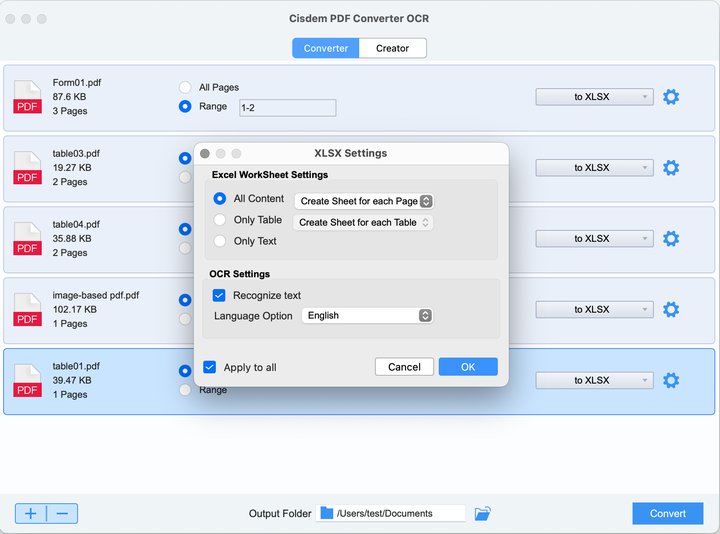720x534 pixels.
Task: Select Range radio for table01.pdf
Action: (x=185, y=390)
